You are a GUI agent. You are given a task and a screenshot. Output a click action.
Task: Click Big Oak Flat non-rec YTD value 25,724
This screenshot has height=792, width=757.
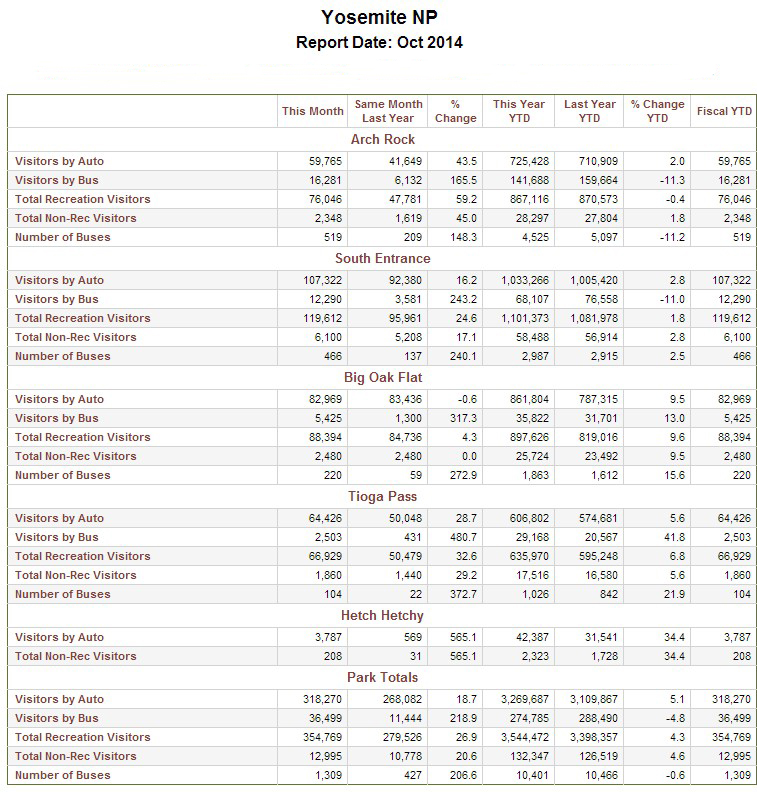[532, 457]
